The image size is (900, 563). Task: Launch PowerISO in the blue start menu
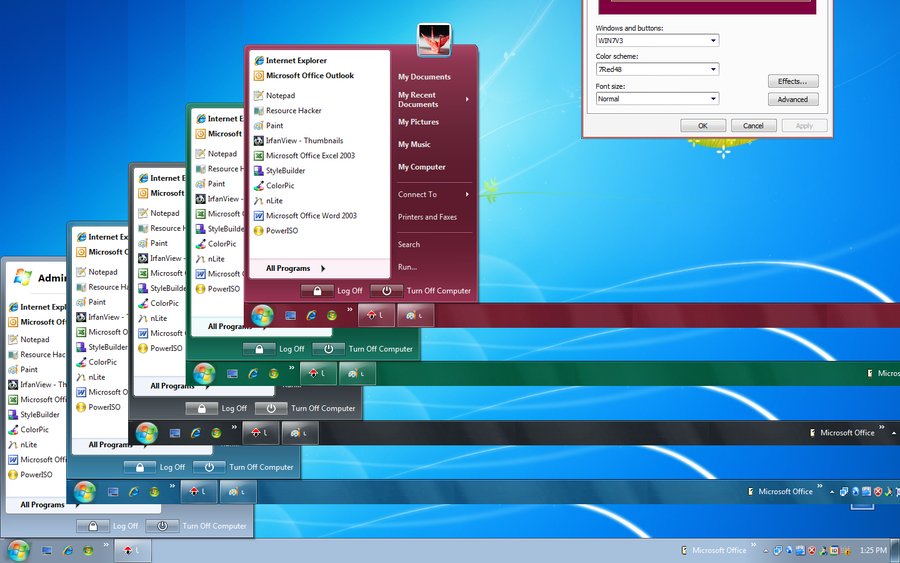[x=99, y=407]
